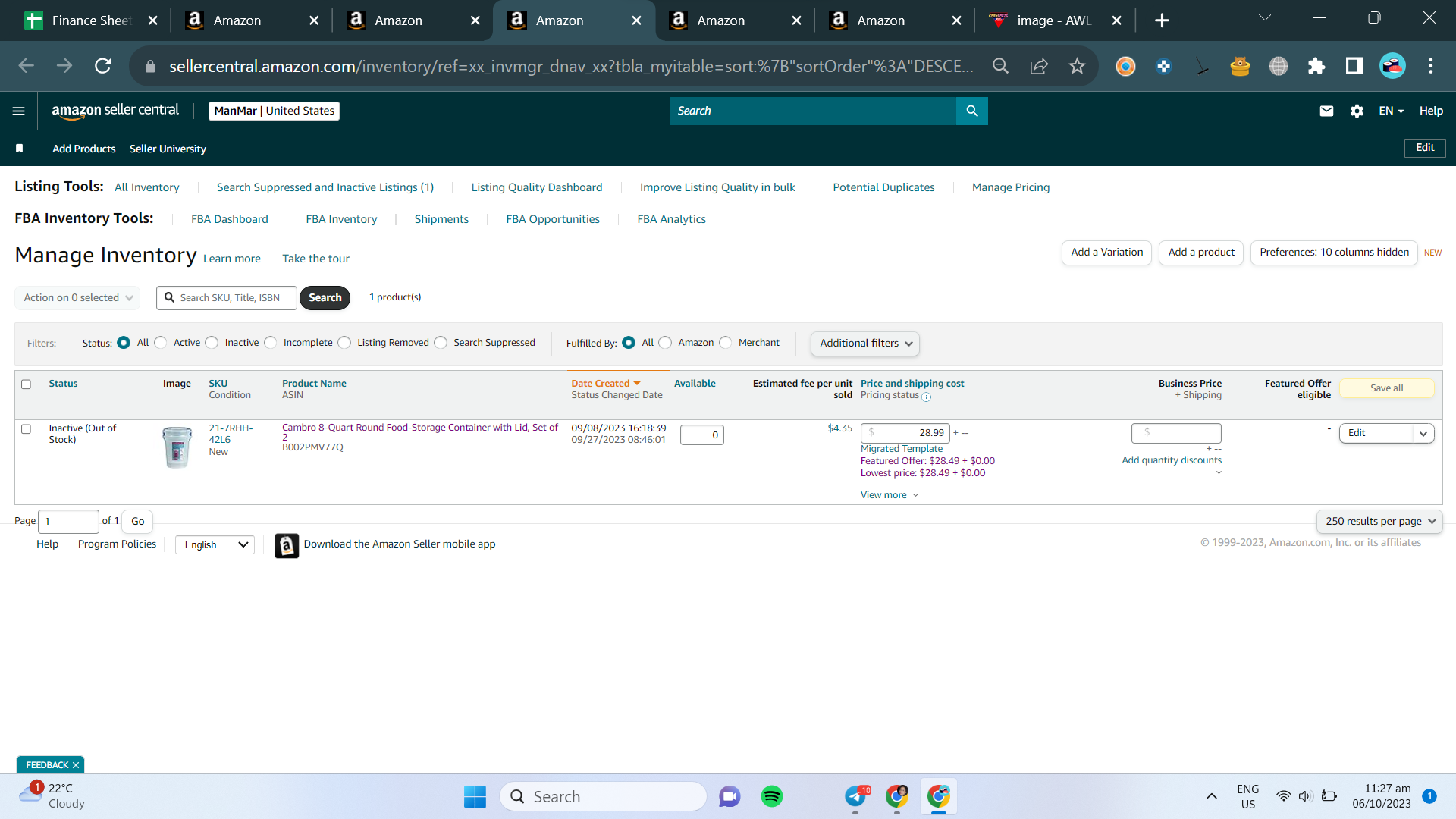Click the Save all button

pyautogui.click(x=1386, y=388)
